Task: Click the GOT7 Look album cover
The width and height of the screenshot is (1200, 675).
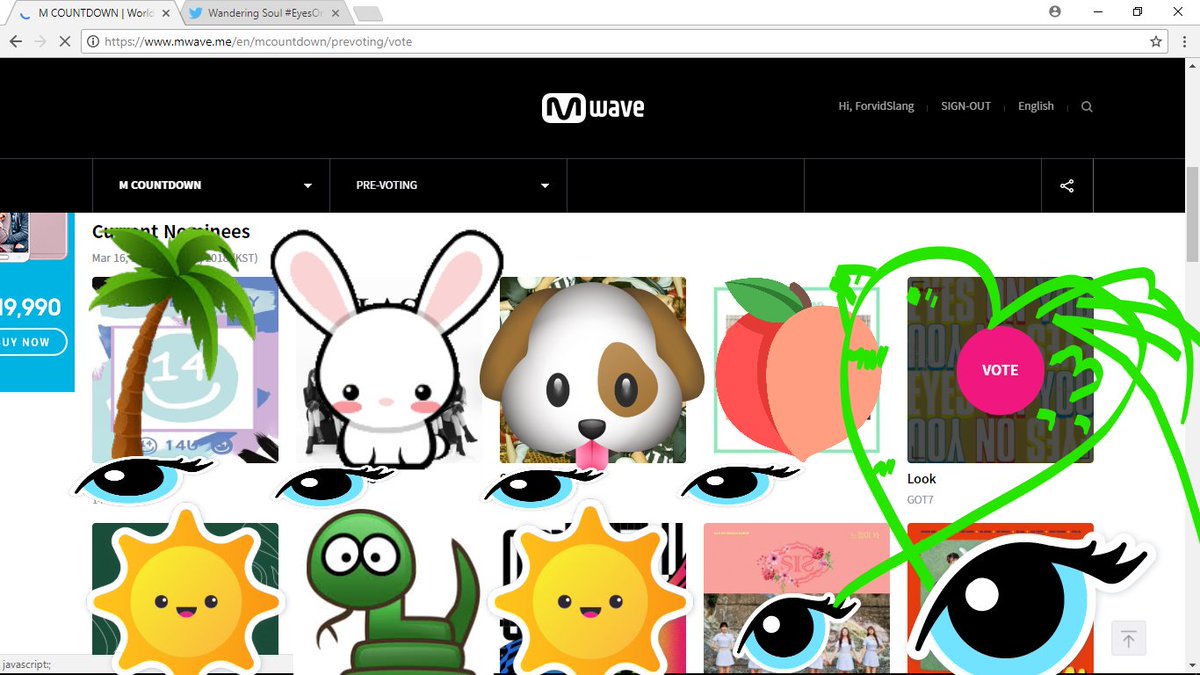Action: [x=1000, y=370]
